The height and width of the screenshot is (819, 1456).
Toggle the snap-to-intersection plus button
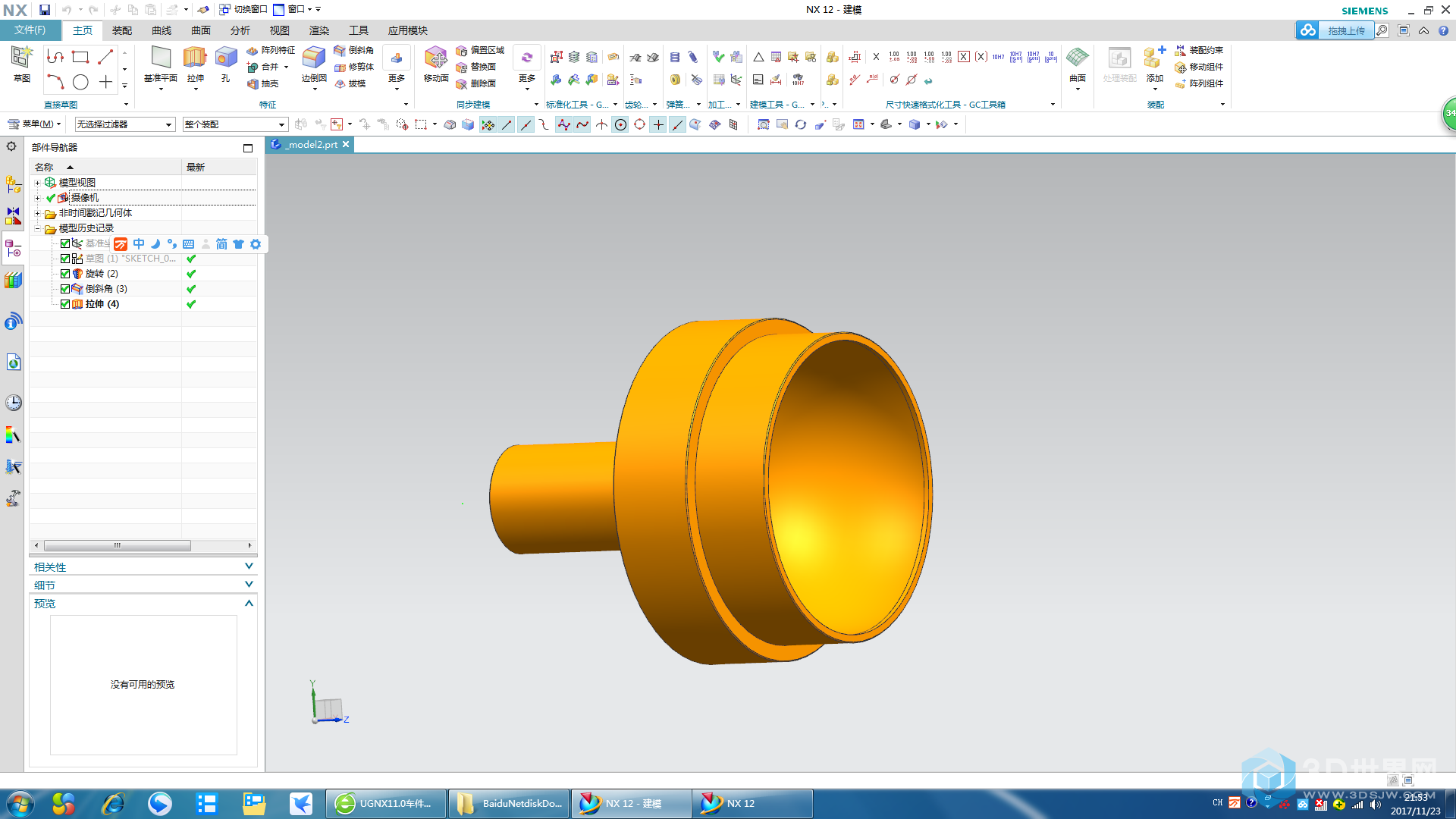coord(658,124)
